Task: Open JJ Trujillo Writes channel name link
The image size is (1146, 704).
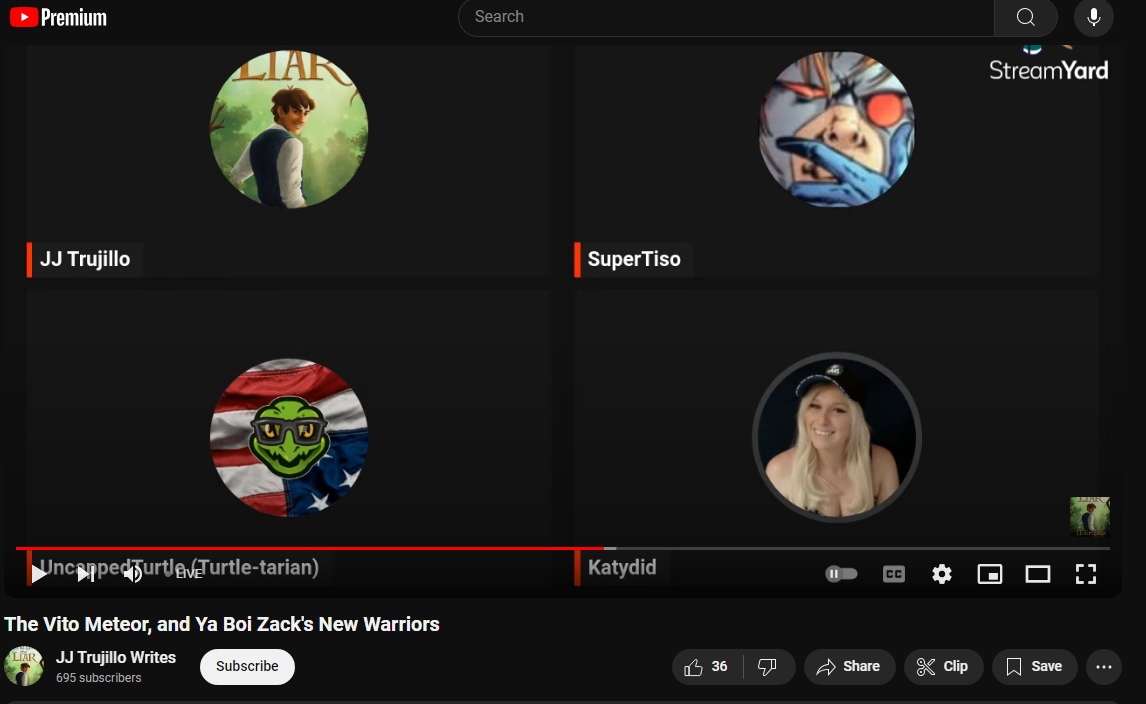Action: point(116,657)
